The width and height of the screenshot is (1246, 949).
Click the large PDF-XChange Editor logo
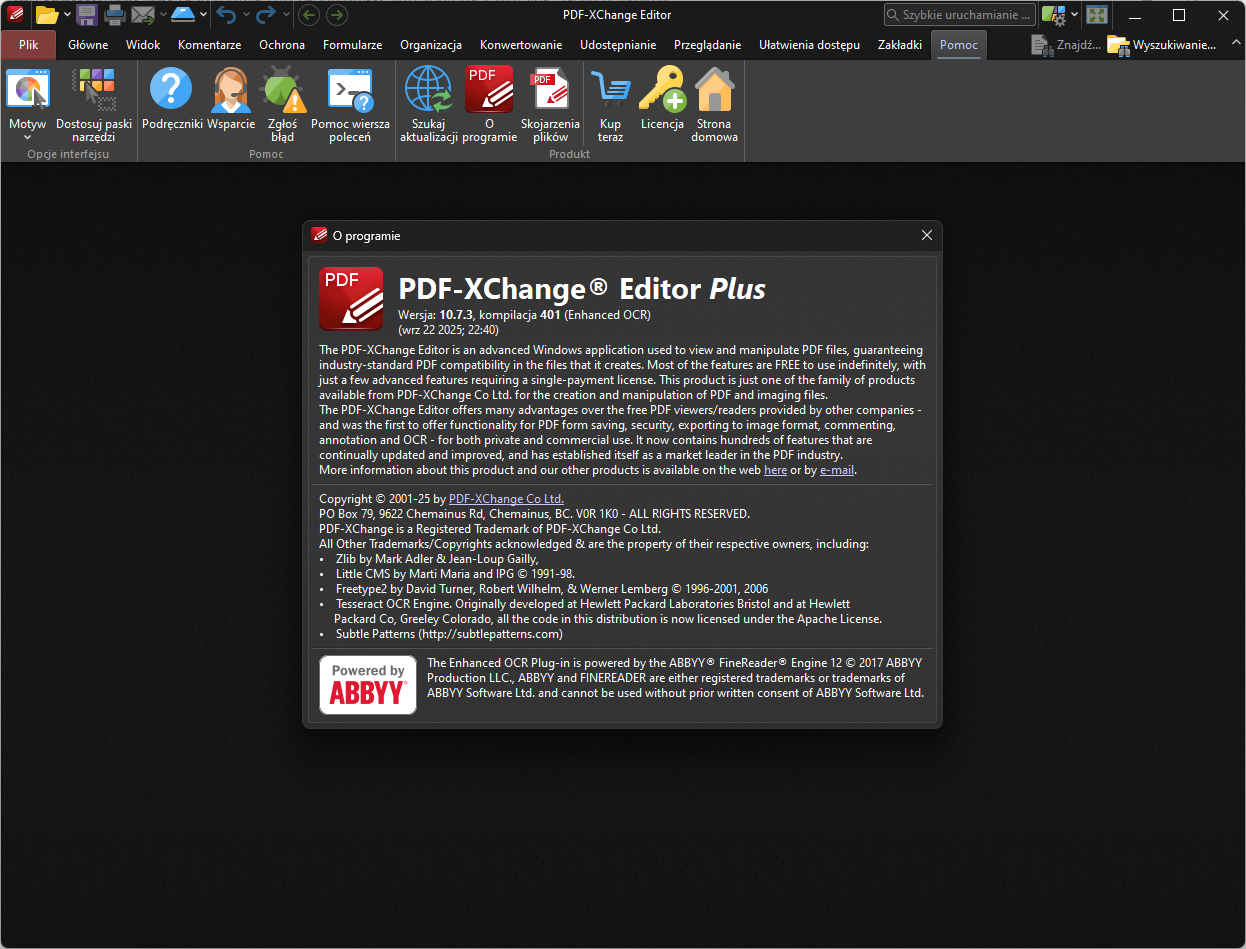coord(351,298)
